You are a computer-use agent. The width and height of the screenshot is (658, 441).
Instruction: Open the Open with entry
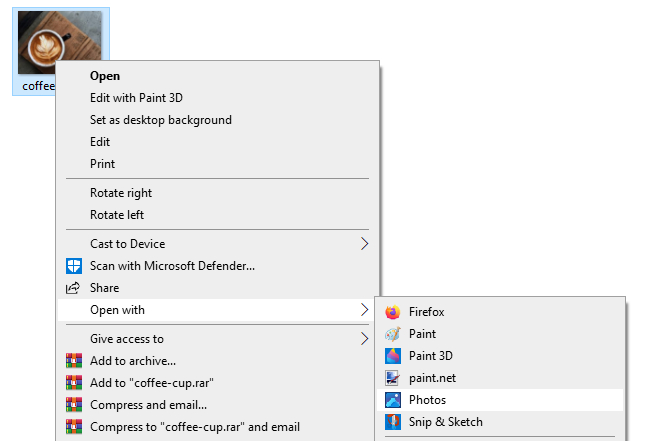tap(217, 310)
